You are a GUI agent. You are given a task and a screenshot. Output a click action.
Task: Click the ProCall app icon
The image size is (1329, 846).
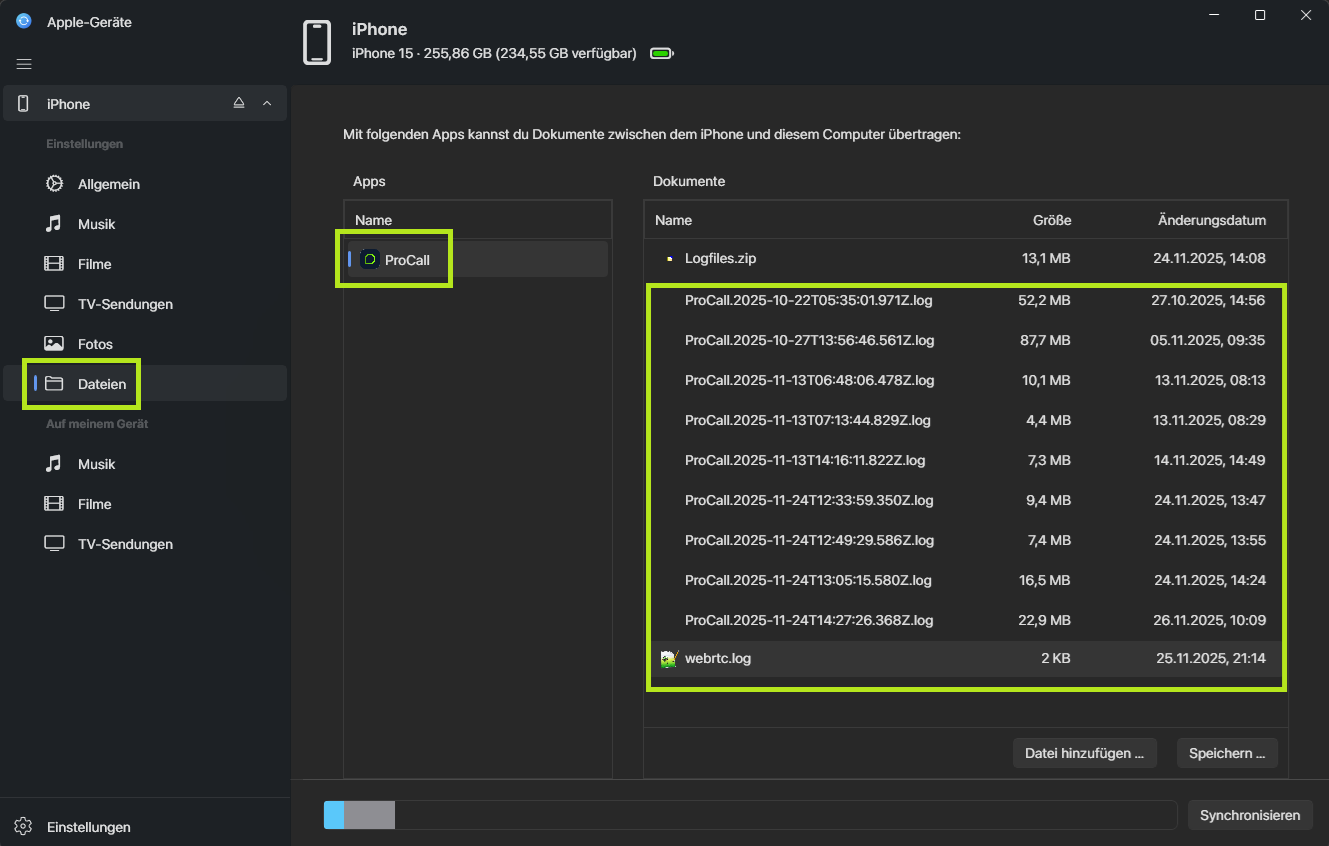point(369,260)
